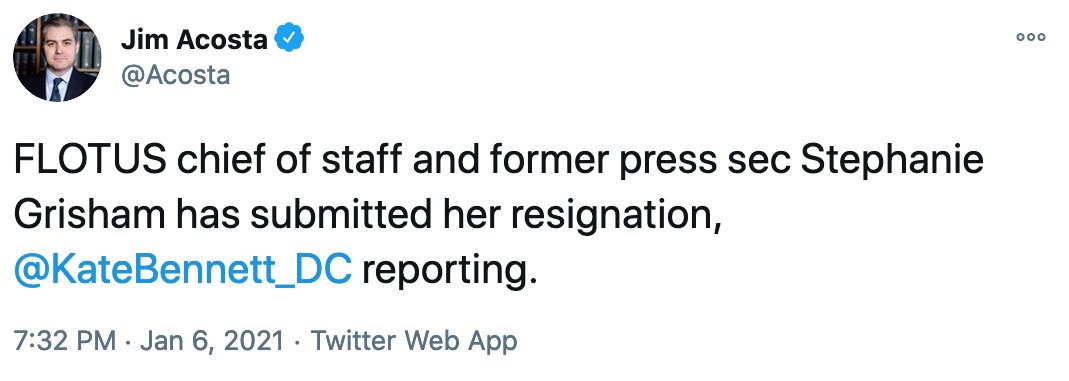Click Jim Acosta's profile photo
Viewport: 1069px width, 381px height.
pos(57,58)
